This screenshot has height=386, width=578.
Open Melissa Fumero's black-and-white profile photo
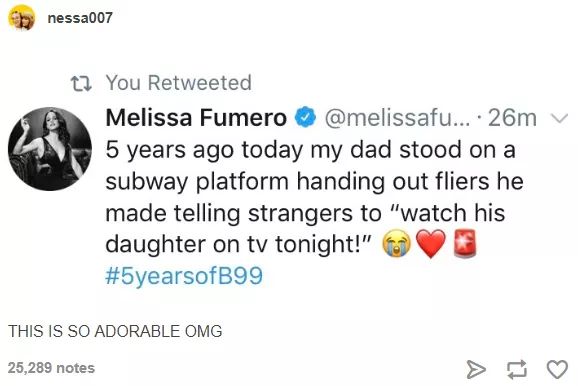[50, 149]
